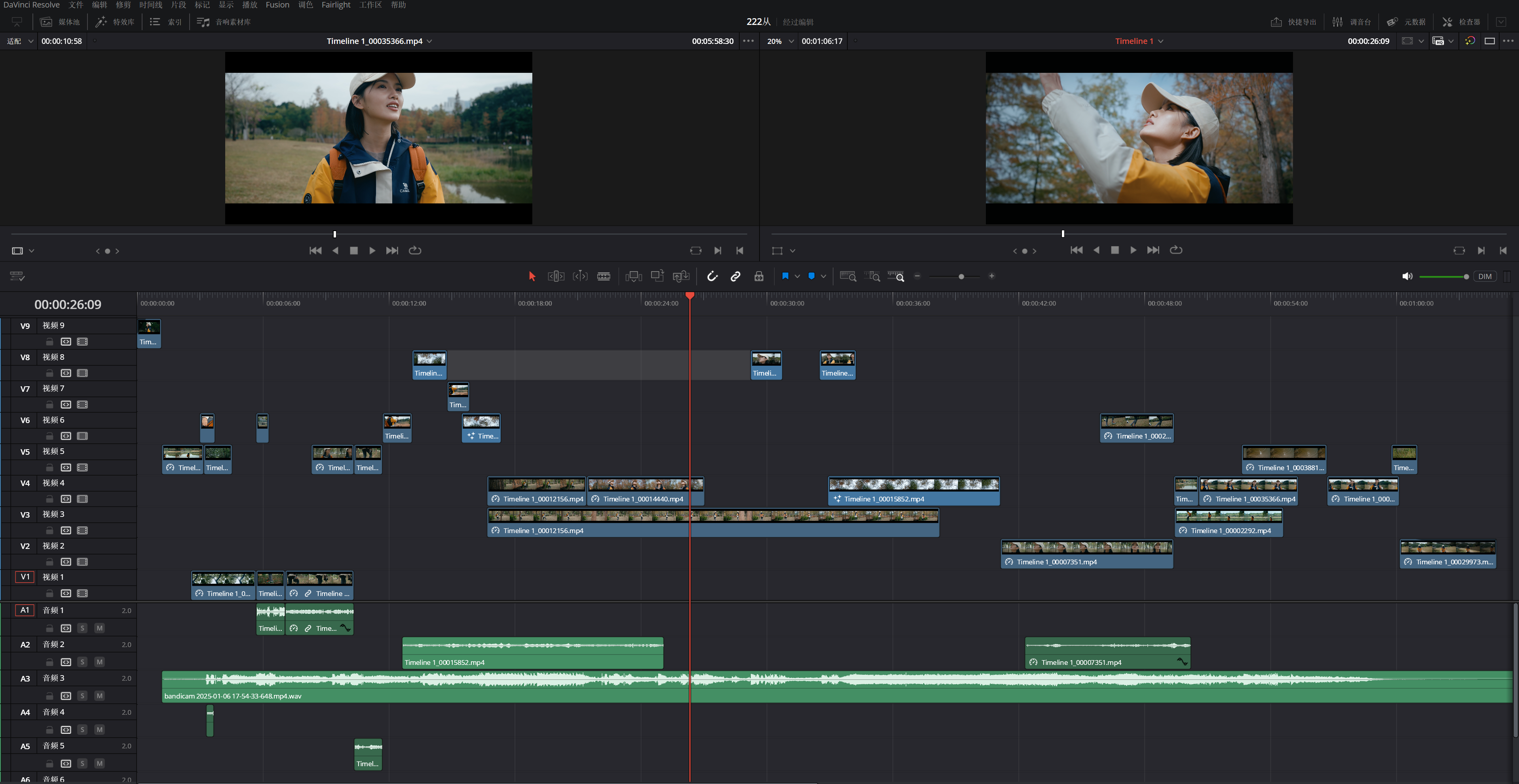Click the position lock icon in toolbar

[759, 277]
